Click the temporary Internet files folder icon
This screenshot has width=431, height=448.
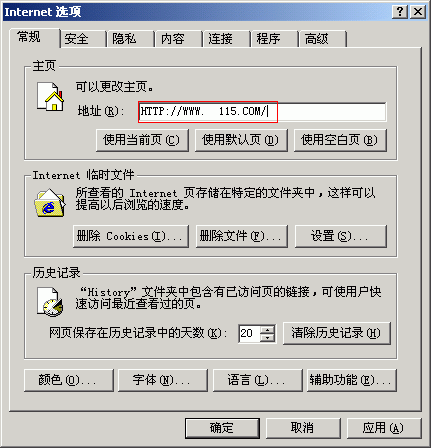coord(50,203)
